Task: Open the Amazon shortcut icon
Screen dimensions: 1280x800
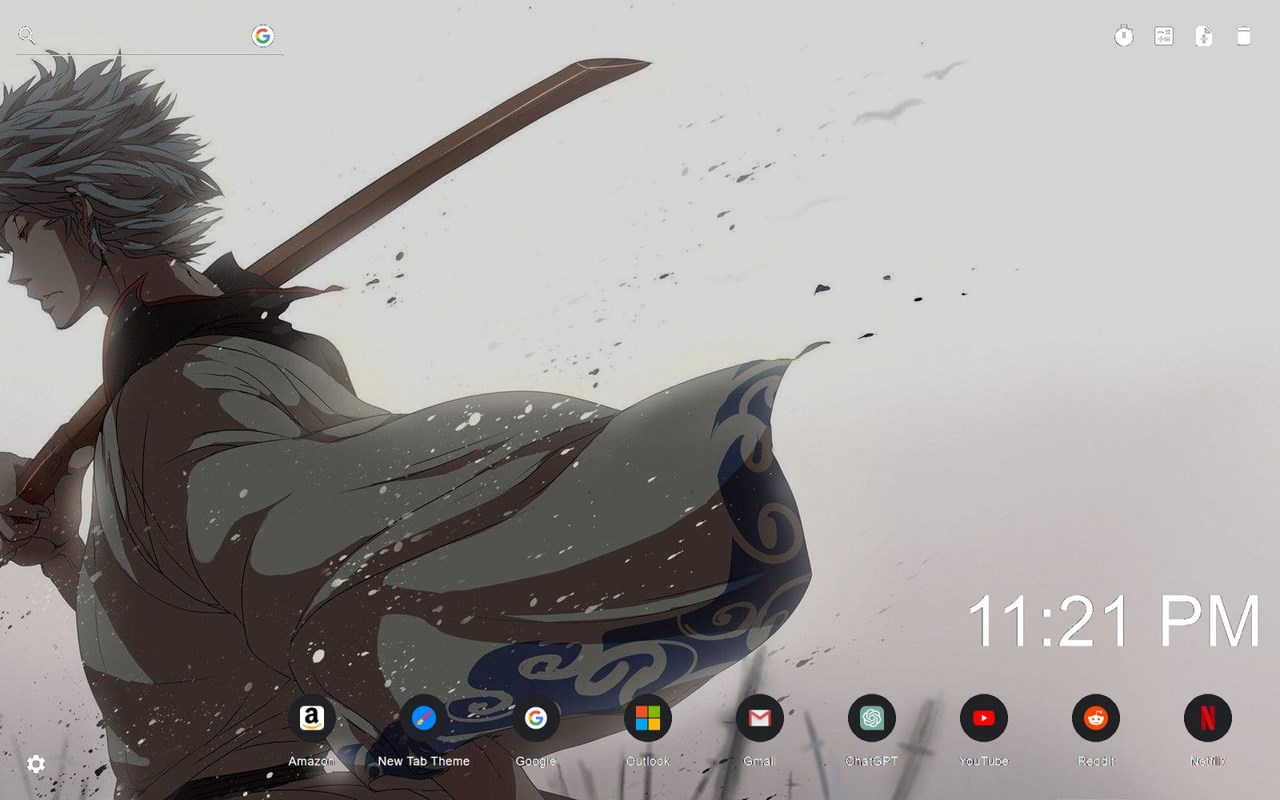Action: 312,718
